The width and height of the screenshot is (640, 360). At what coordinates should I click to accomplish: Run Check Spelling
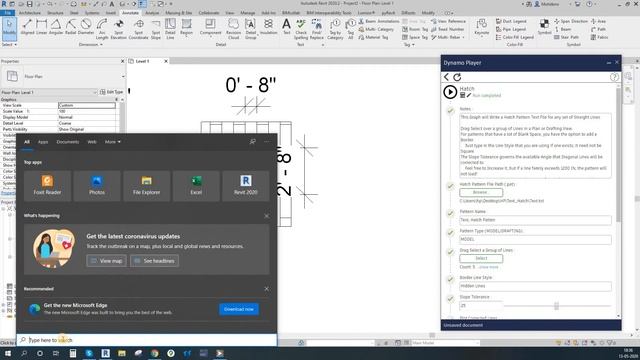click(301, 29)
